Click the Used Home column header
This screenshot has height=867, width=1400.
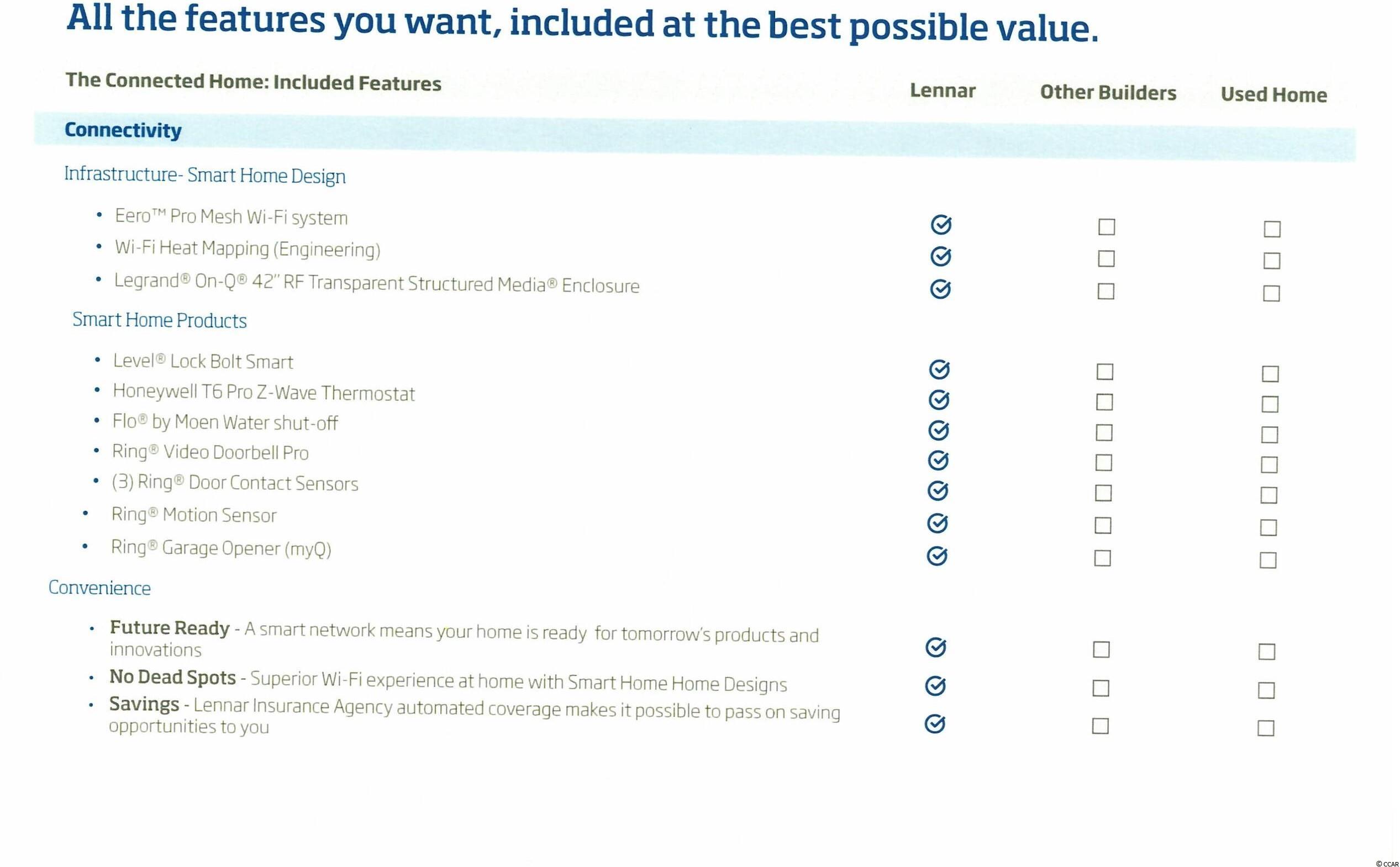point(1273,94)
